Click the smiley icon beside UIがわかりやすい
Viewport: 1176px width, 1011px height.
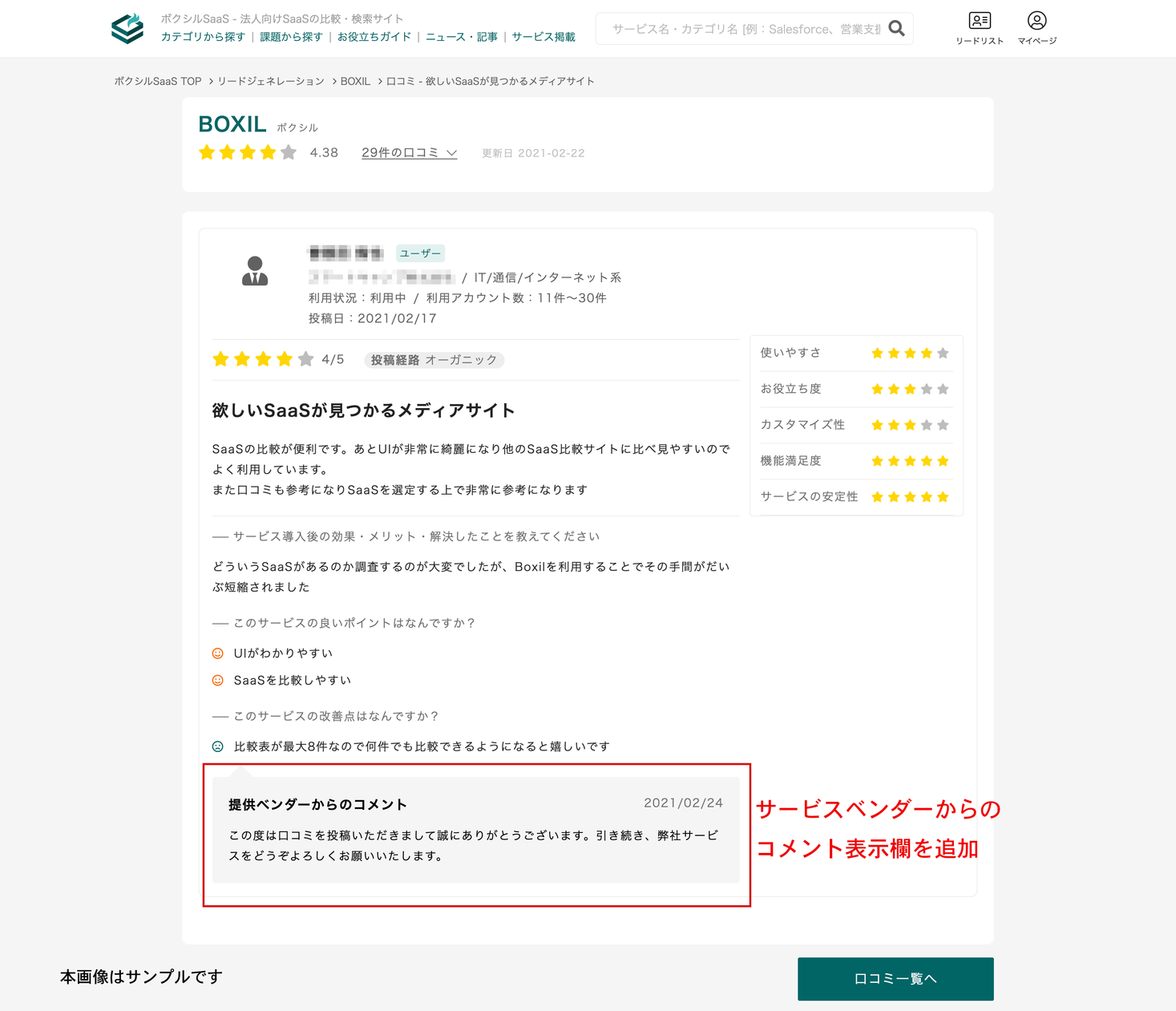[217, 653]
